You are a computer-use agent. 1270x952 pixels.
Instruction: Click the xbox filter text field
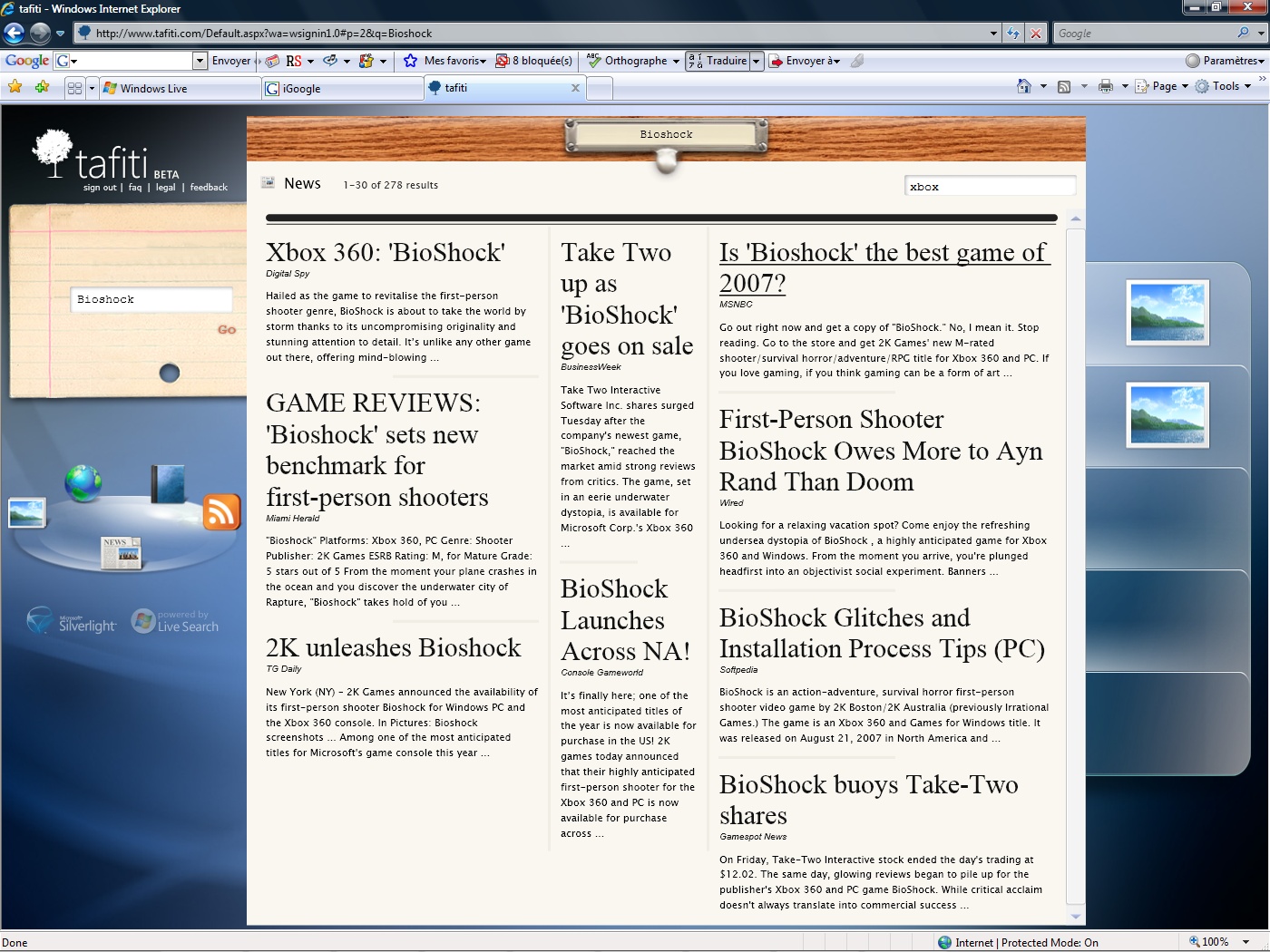coord(990,187)
